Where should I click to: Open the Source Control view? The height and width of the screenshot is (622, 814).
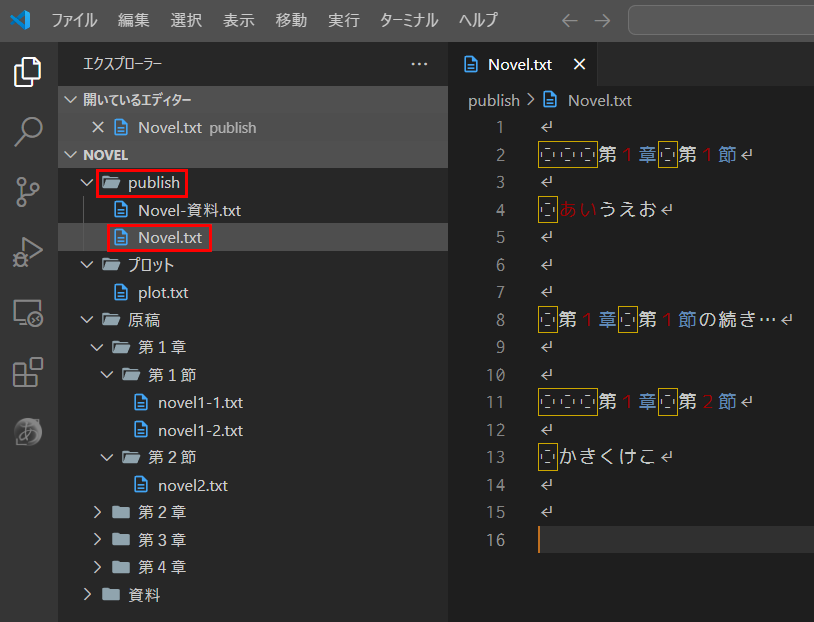coord(28,192)
